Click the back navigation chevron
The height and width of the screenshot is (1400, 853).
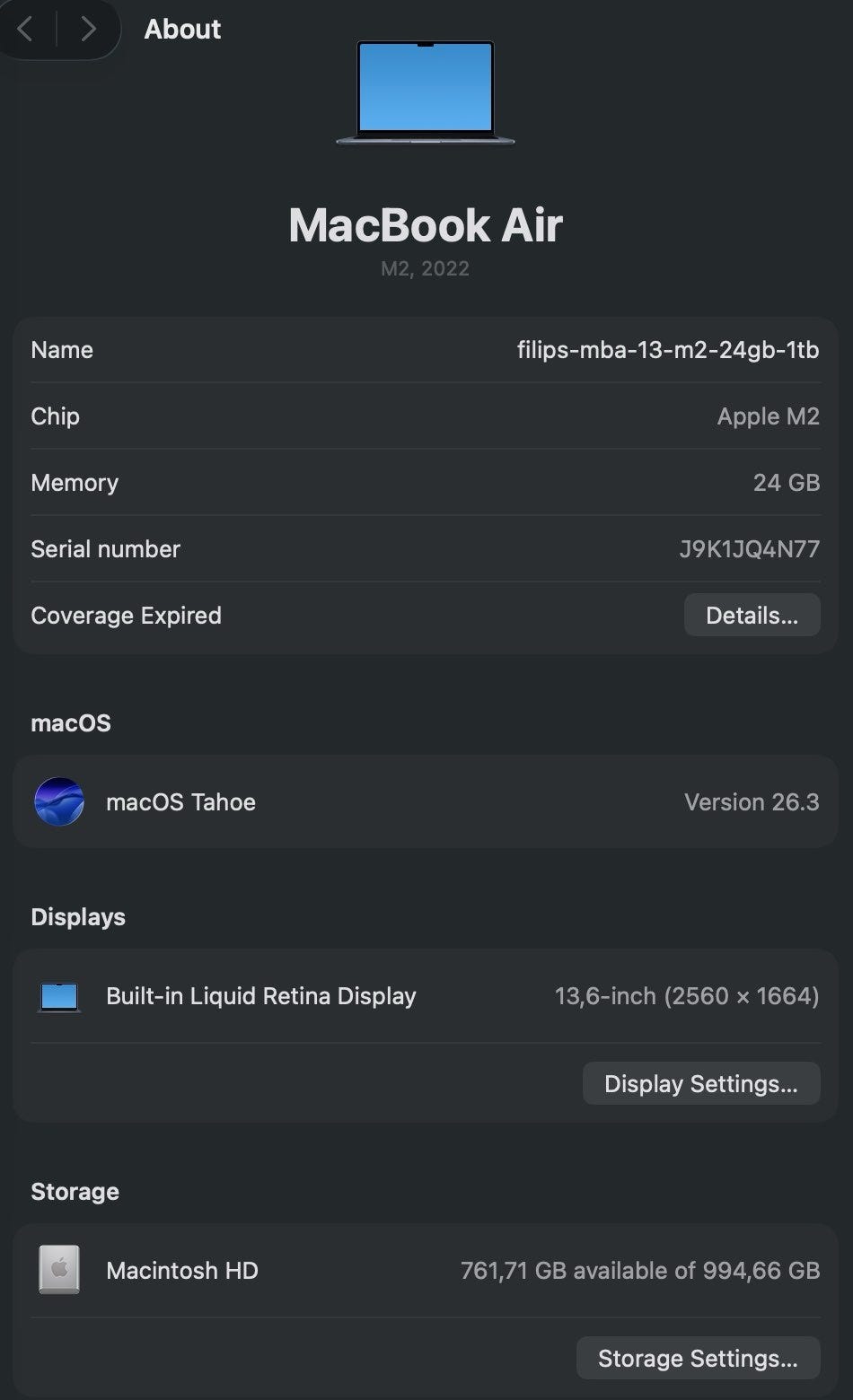(25, 30)
